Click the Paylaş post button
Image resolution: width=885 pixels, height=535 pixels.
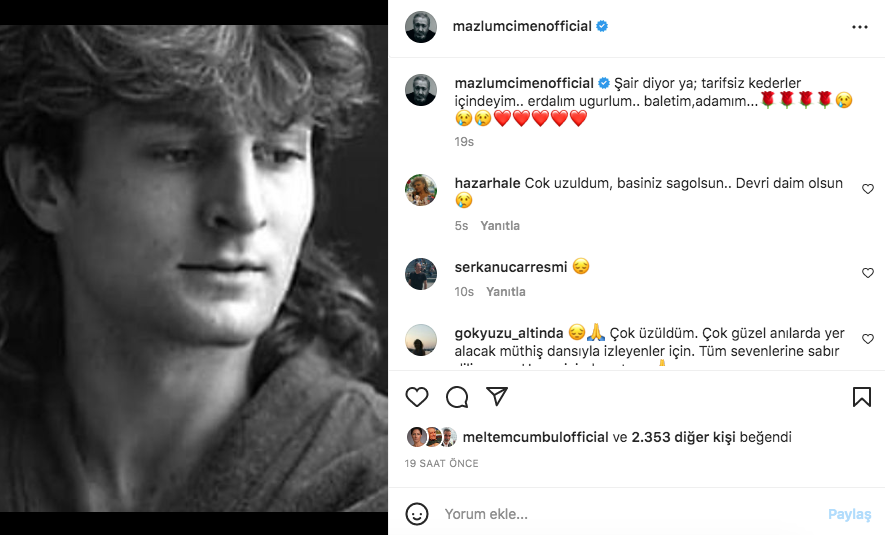point(849,514)
